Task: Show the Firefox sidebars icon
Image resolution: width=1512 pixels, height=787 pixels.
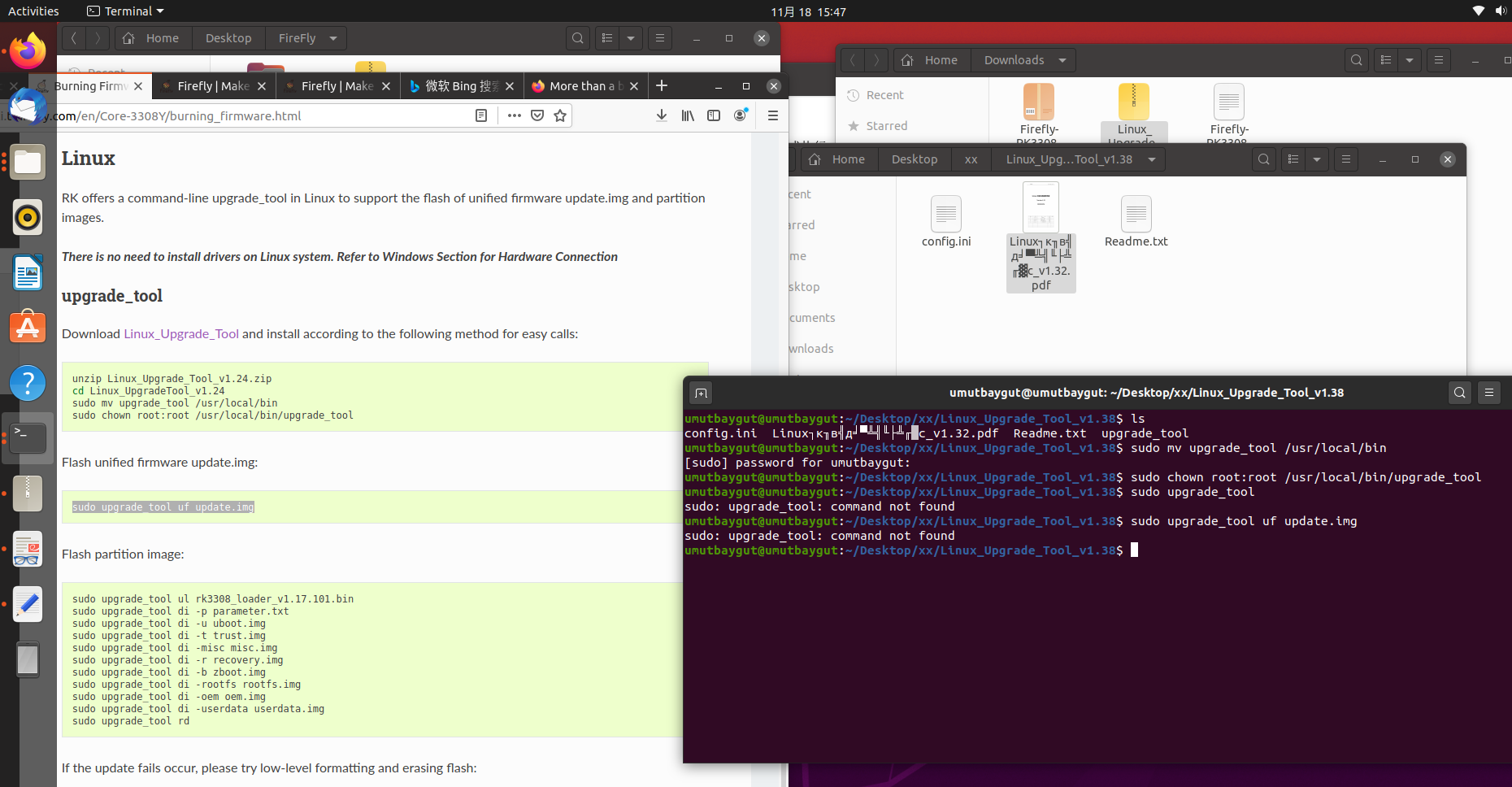Action: tap(714, 115)
